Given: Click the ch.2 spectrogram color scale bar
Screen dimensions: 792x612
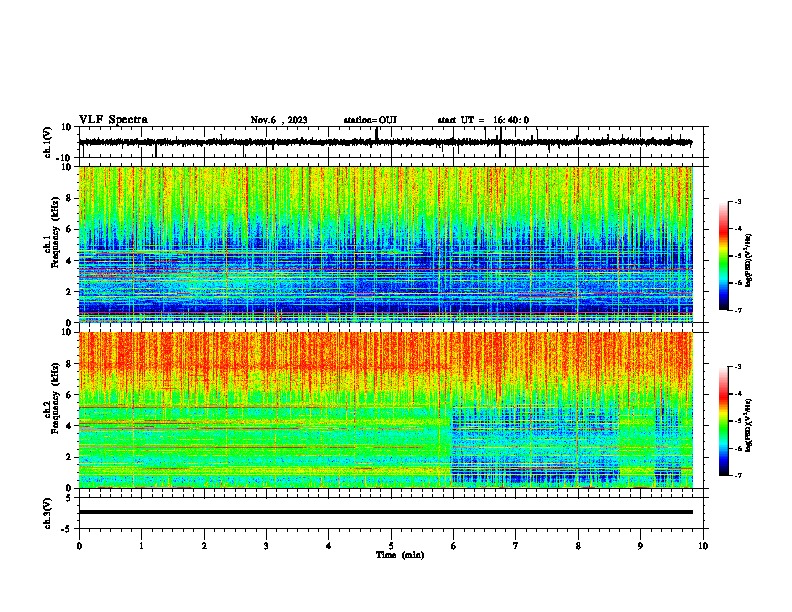Looking at the screenshot, I should point(723,421).
